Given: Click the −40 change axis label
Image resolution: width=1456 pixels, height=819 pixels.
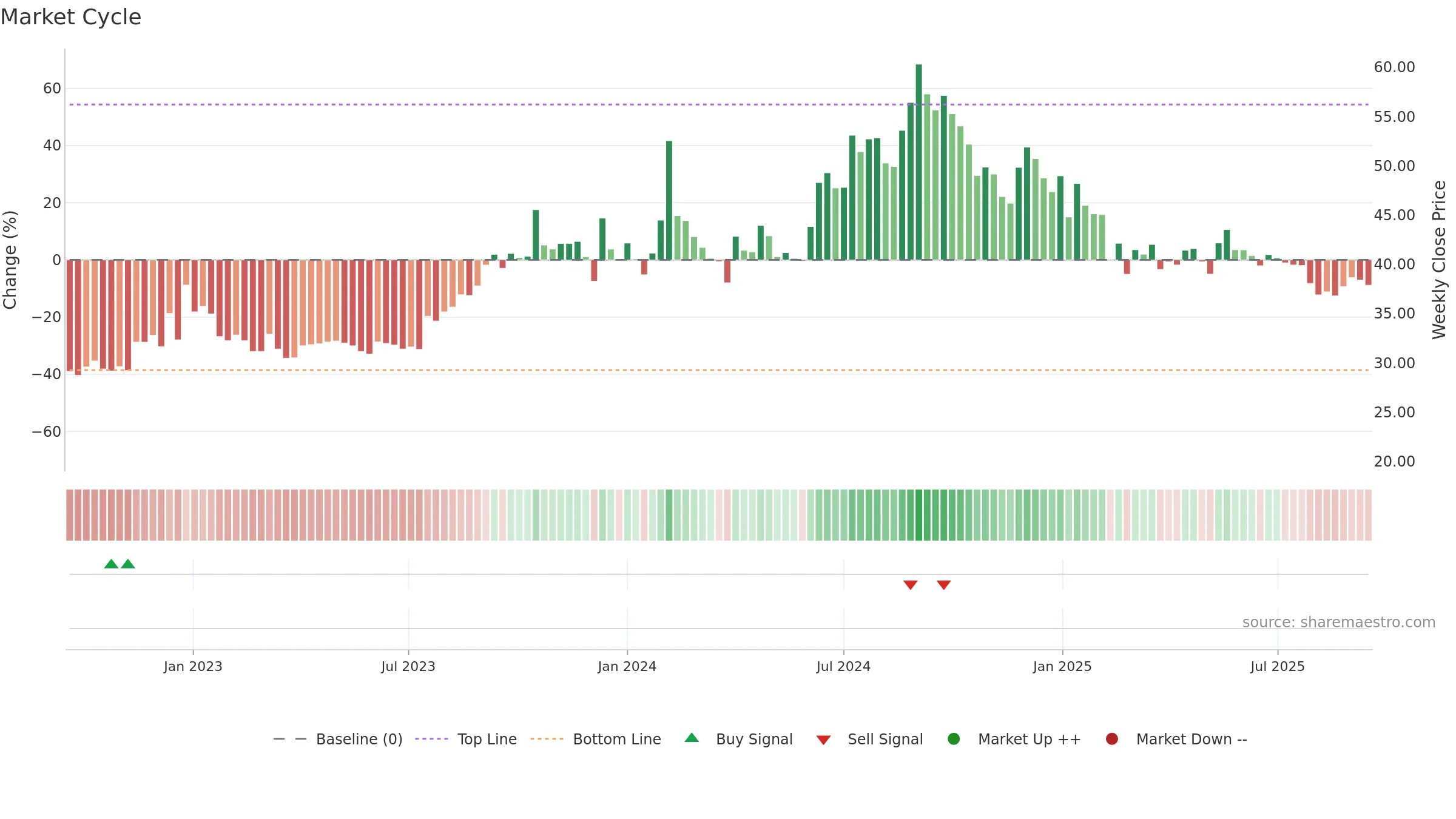Looking at the screenshot, I should point(47,374).
